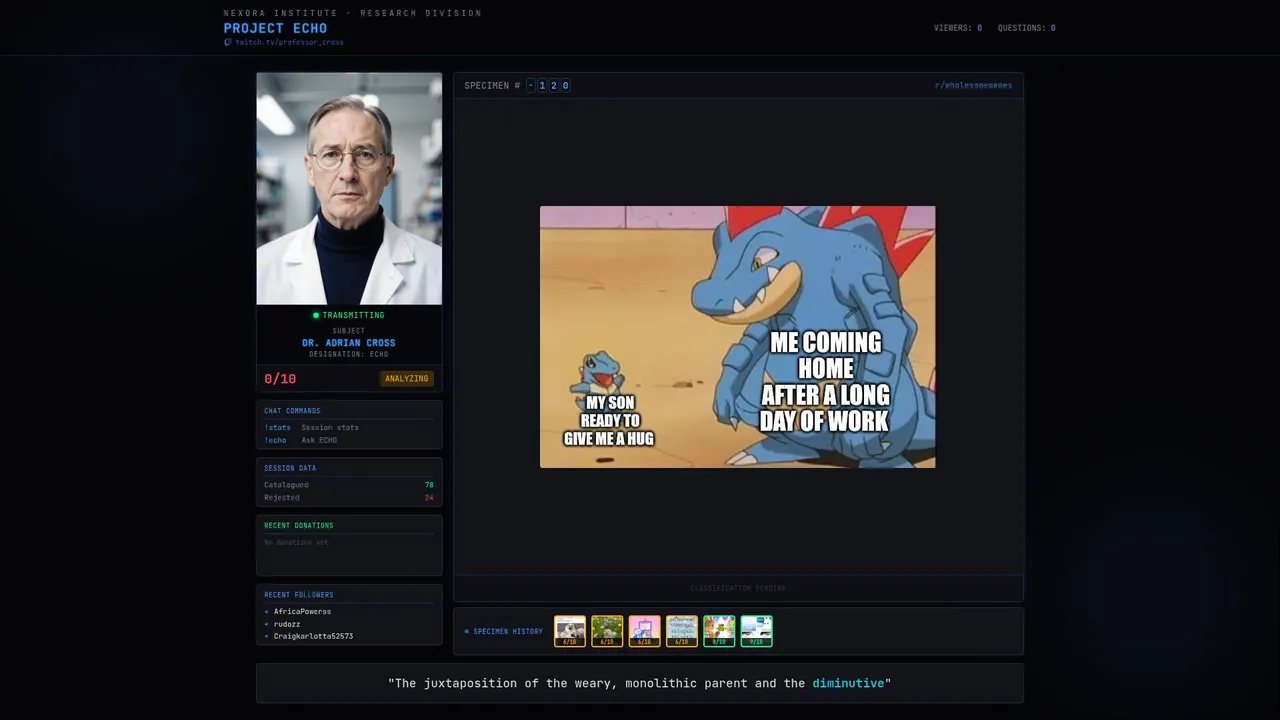Click the Twitch icon beside channel URL
The image size is (1280, 720).
[228, 43]
